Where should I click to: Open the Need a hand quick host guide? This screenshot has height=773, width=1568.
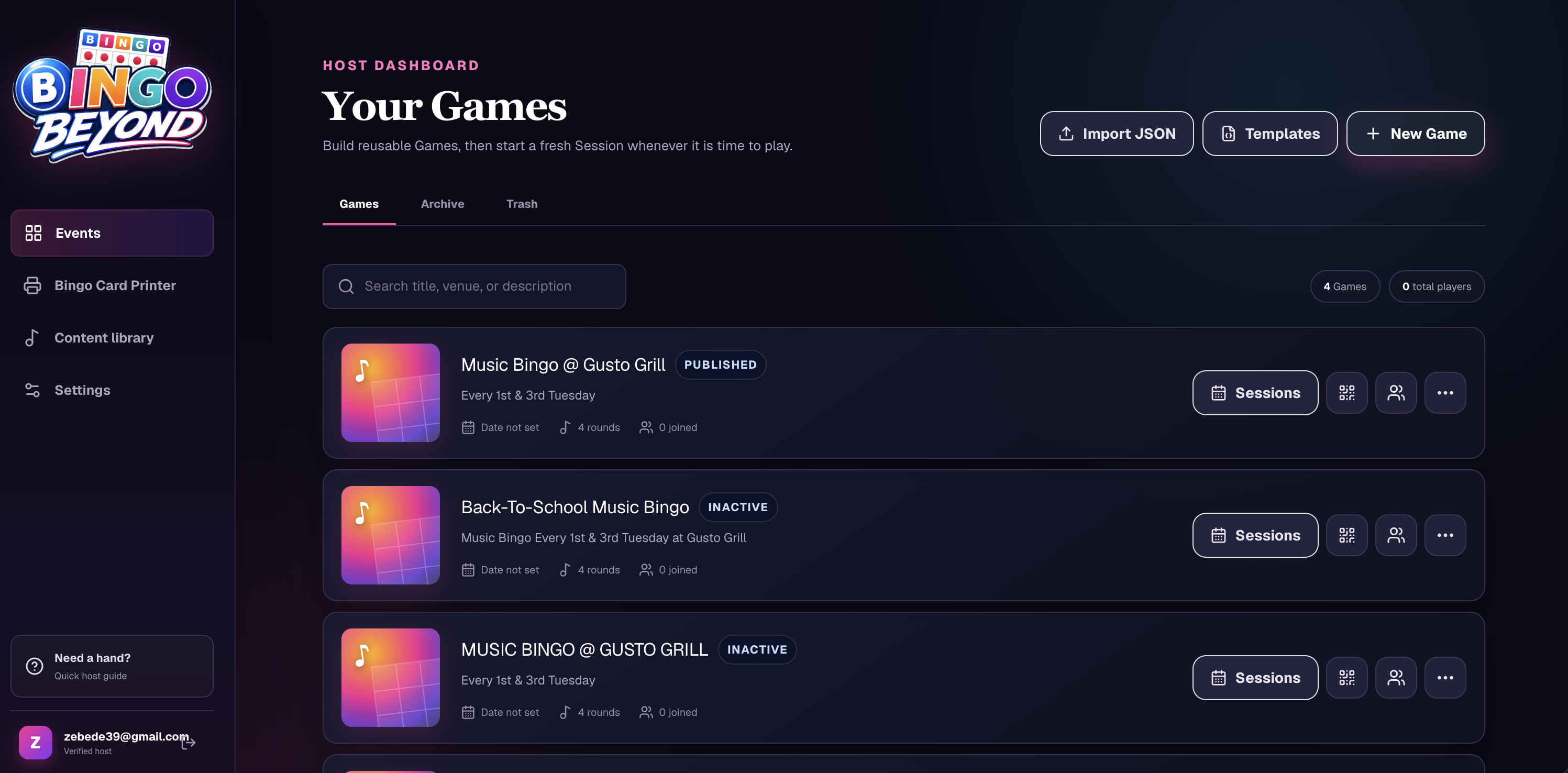112,666
